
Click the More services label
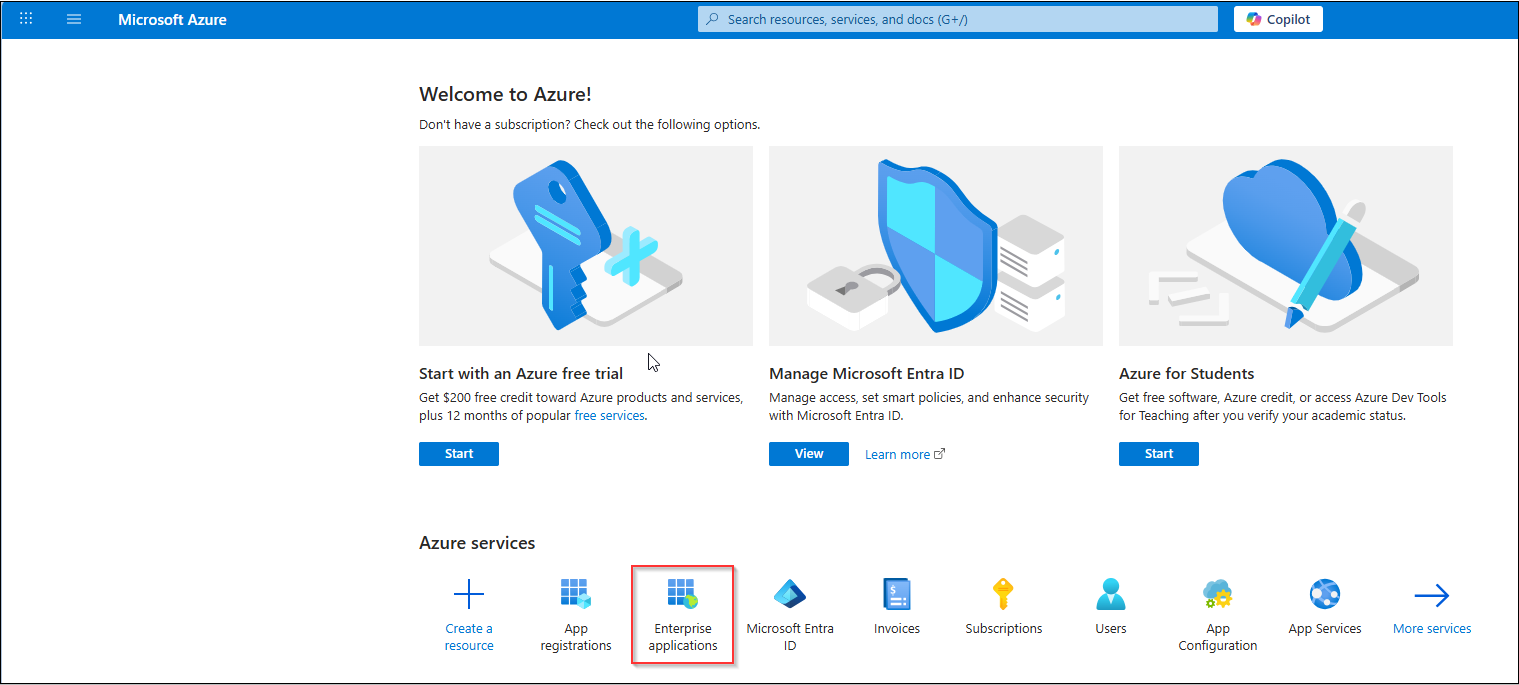click(1432, 629)
